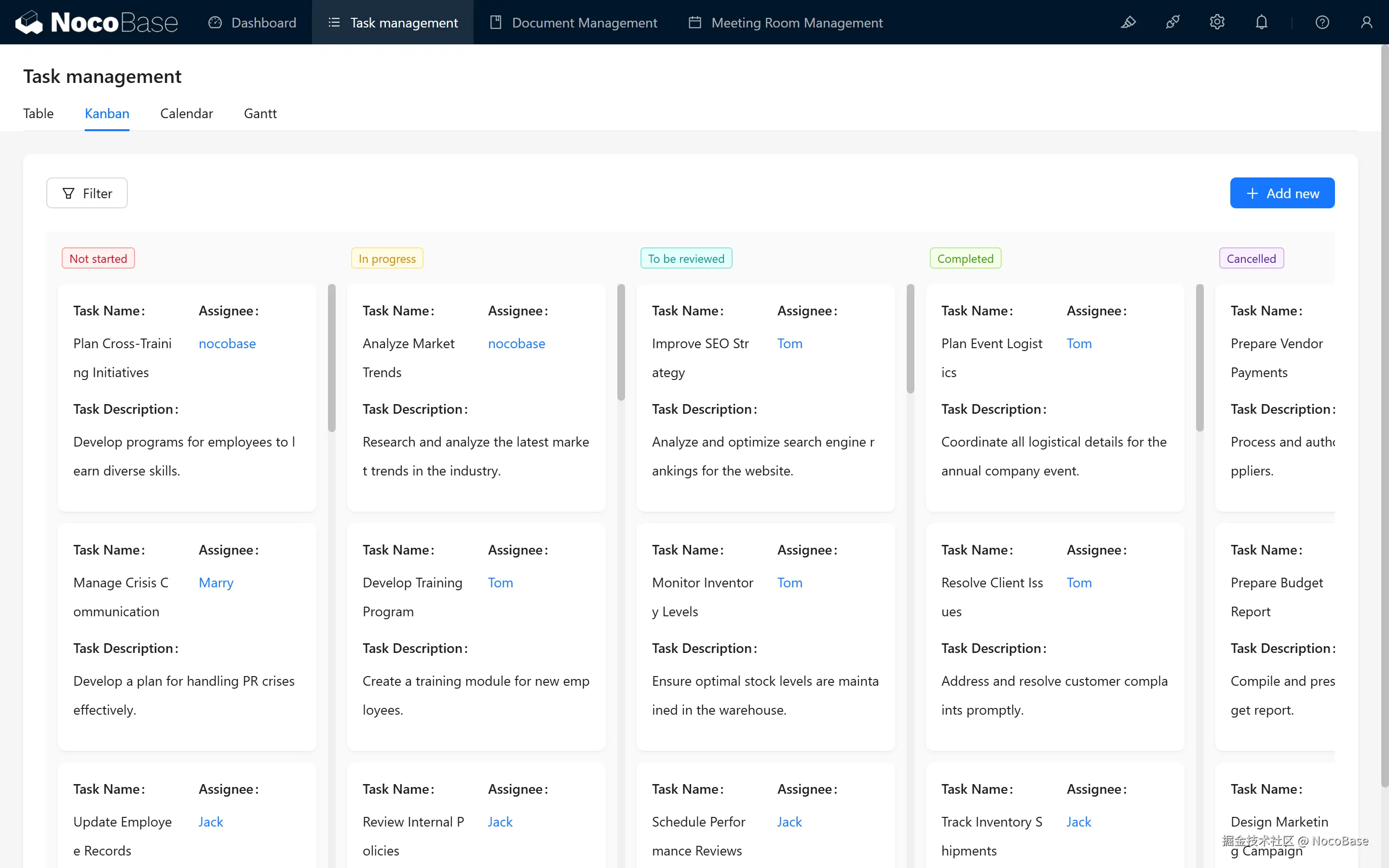Open the settings gear icon
The width and height of the screenshot is (1389, 868).
coord(1217,22)
